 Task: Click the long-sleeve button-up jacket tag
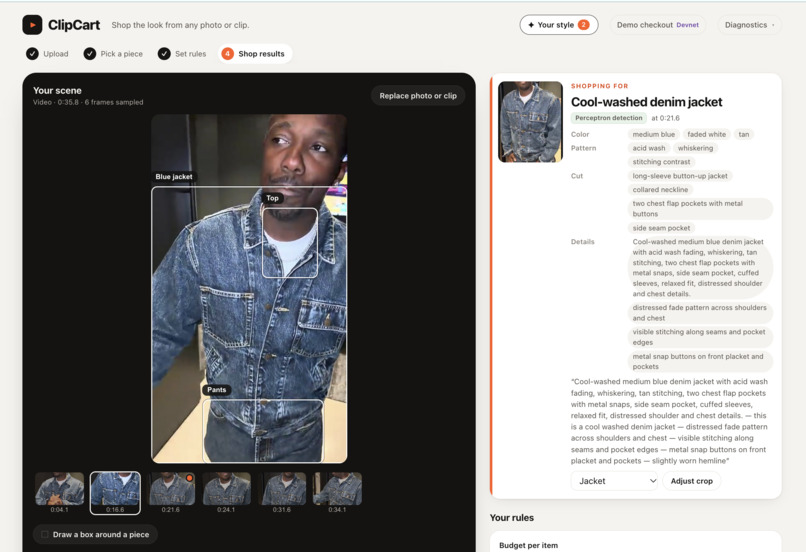point(680,176)
